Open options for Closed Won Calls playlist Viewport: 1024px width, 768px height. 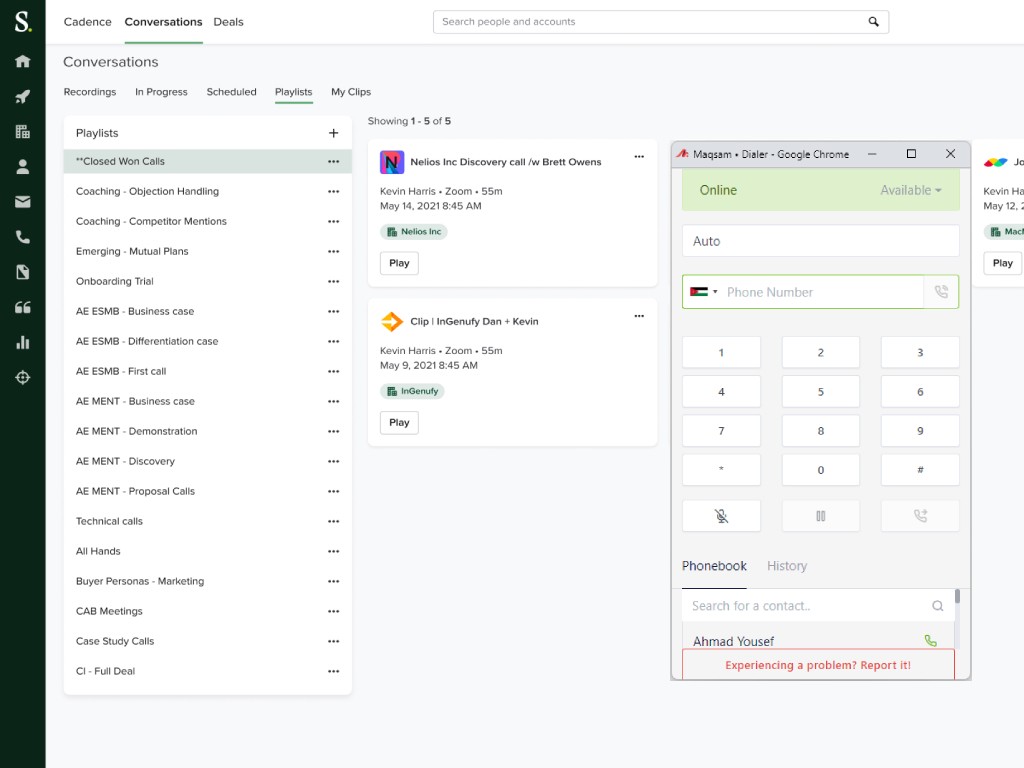(x=333, y=161)
